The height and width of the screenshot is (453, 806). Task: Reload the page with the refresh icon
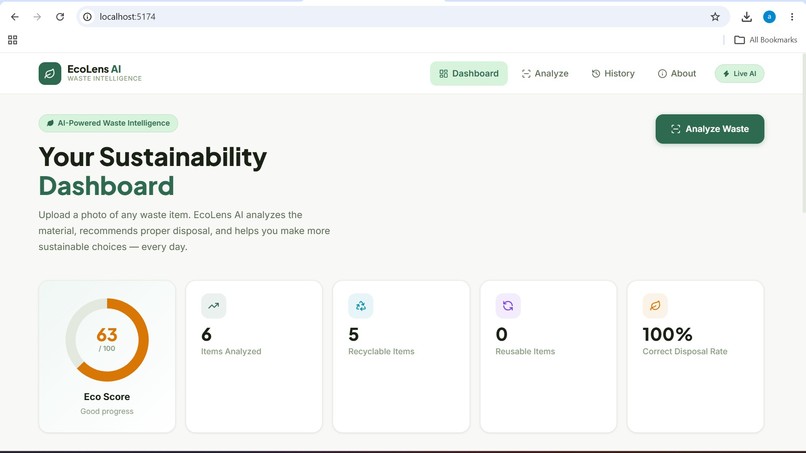[60, 17]
